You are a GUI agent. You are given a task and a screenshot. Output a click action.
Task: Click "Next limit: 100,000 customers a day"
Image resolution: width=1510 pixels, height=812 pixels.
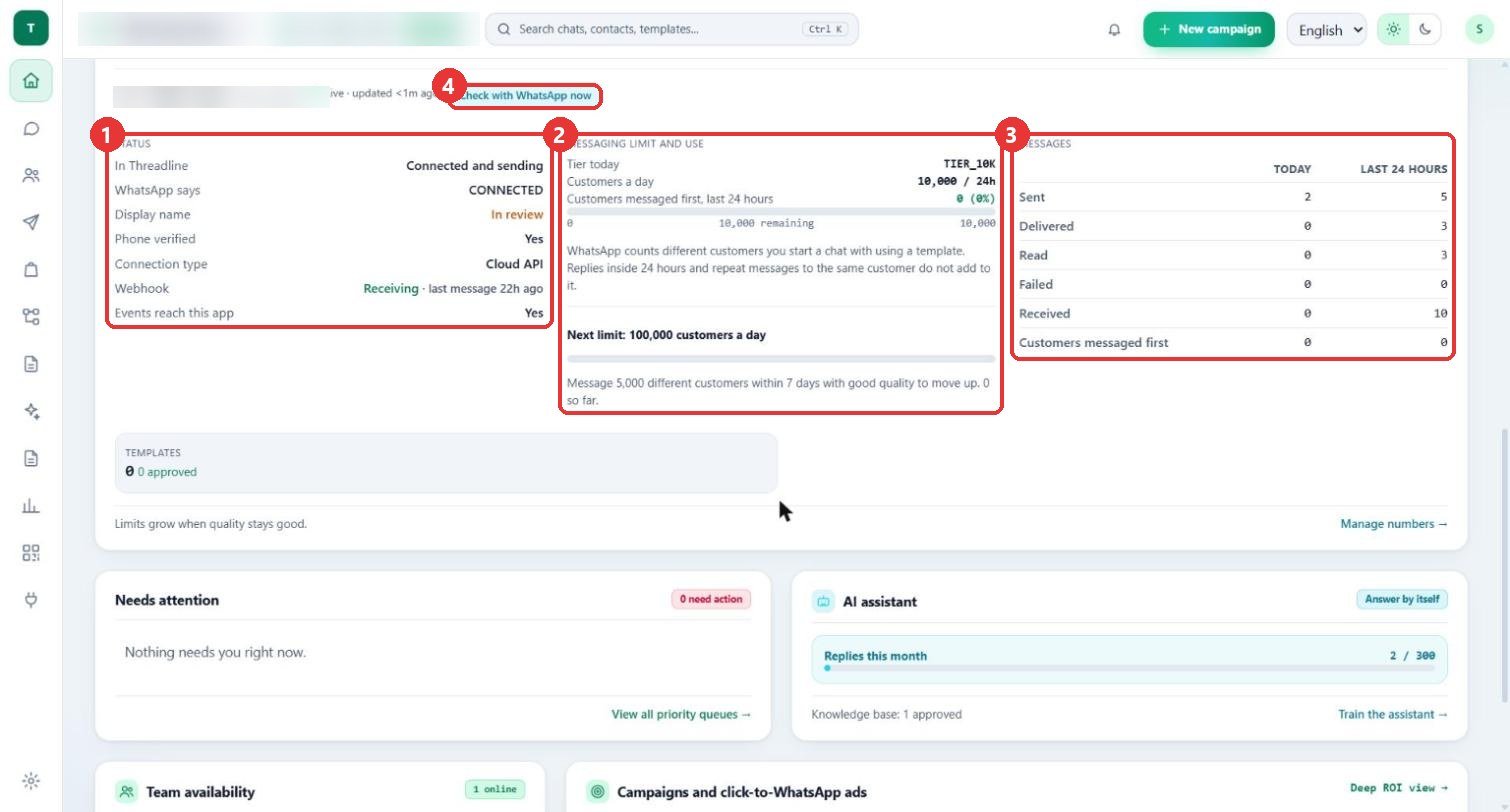pos(666,335)
